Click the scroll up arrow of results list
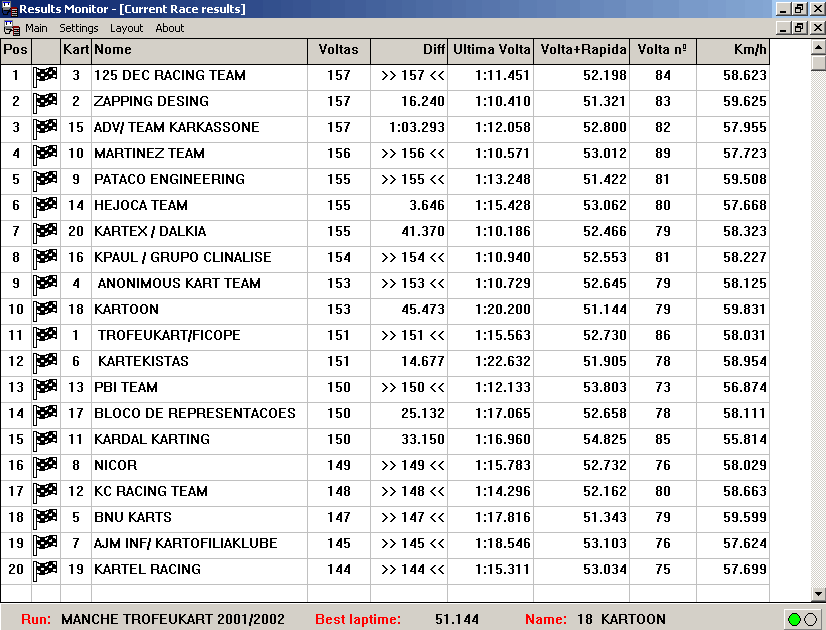The image size is (826, 630). [x=818, y=48]
